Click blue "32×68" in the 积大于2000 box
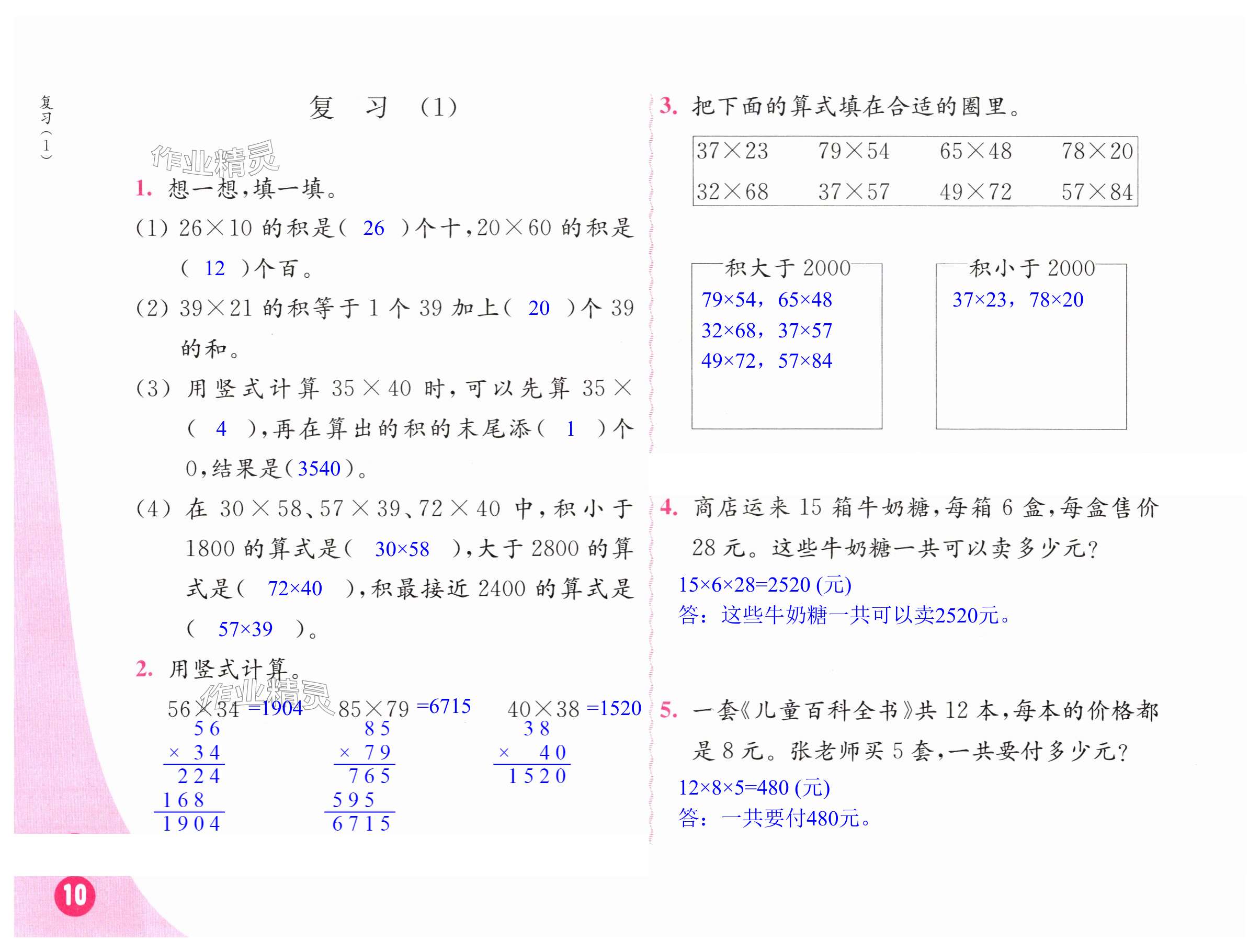Image resolution: width=1260 pixels, height=952 pixels. tap(729, 331)
